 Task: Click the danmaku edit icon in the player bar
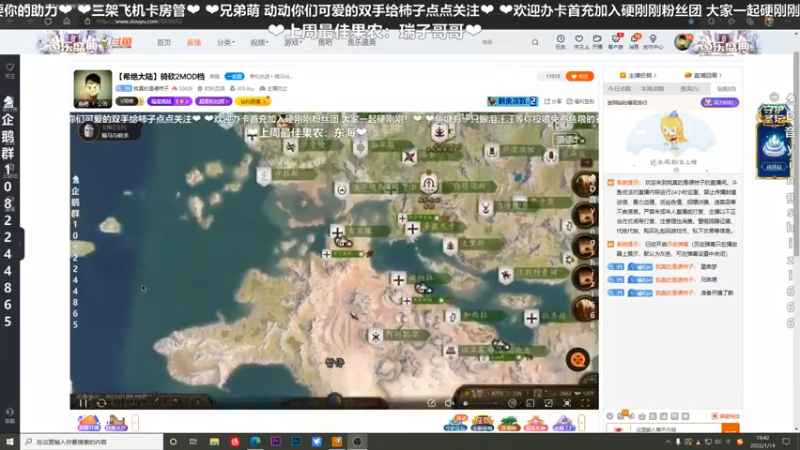[432, 403]
